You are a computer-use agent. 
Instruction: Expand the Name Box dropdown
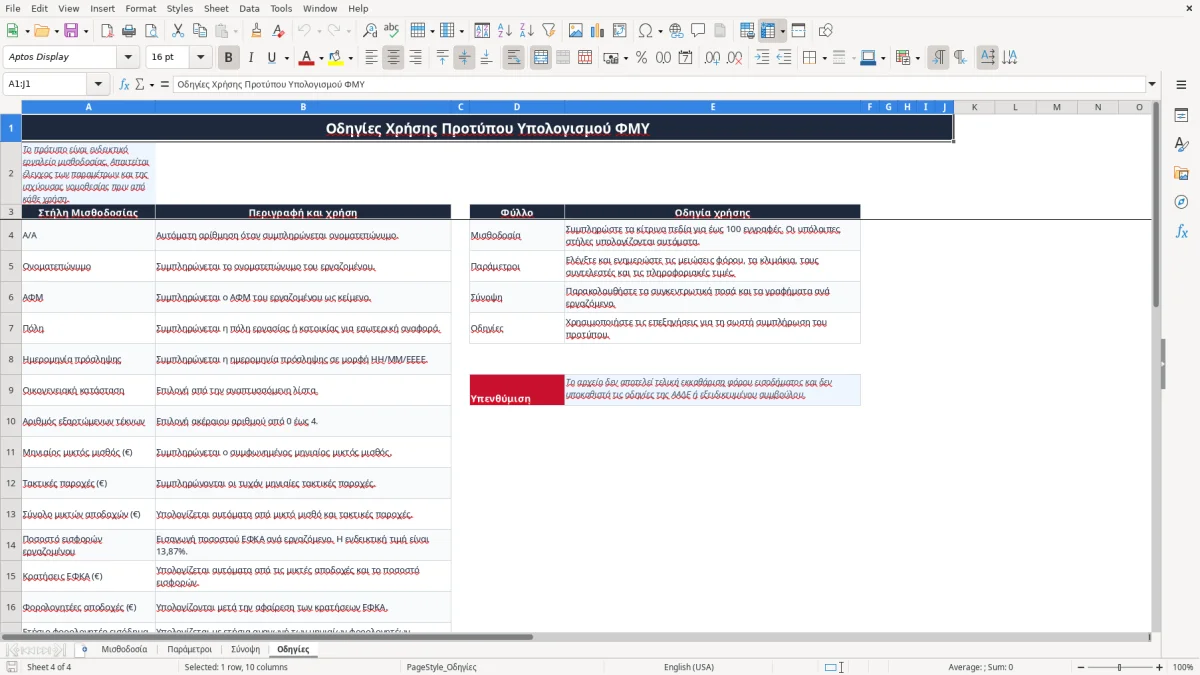pos(98,84)
